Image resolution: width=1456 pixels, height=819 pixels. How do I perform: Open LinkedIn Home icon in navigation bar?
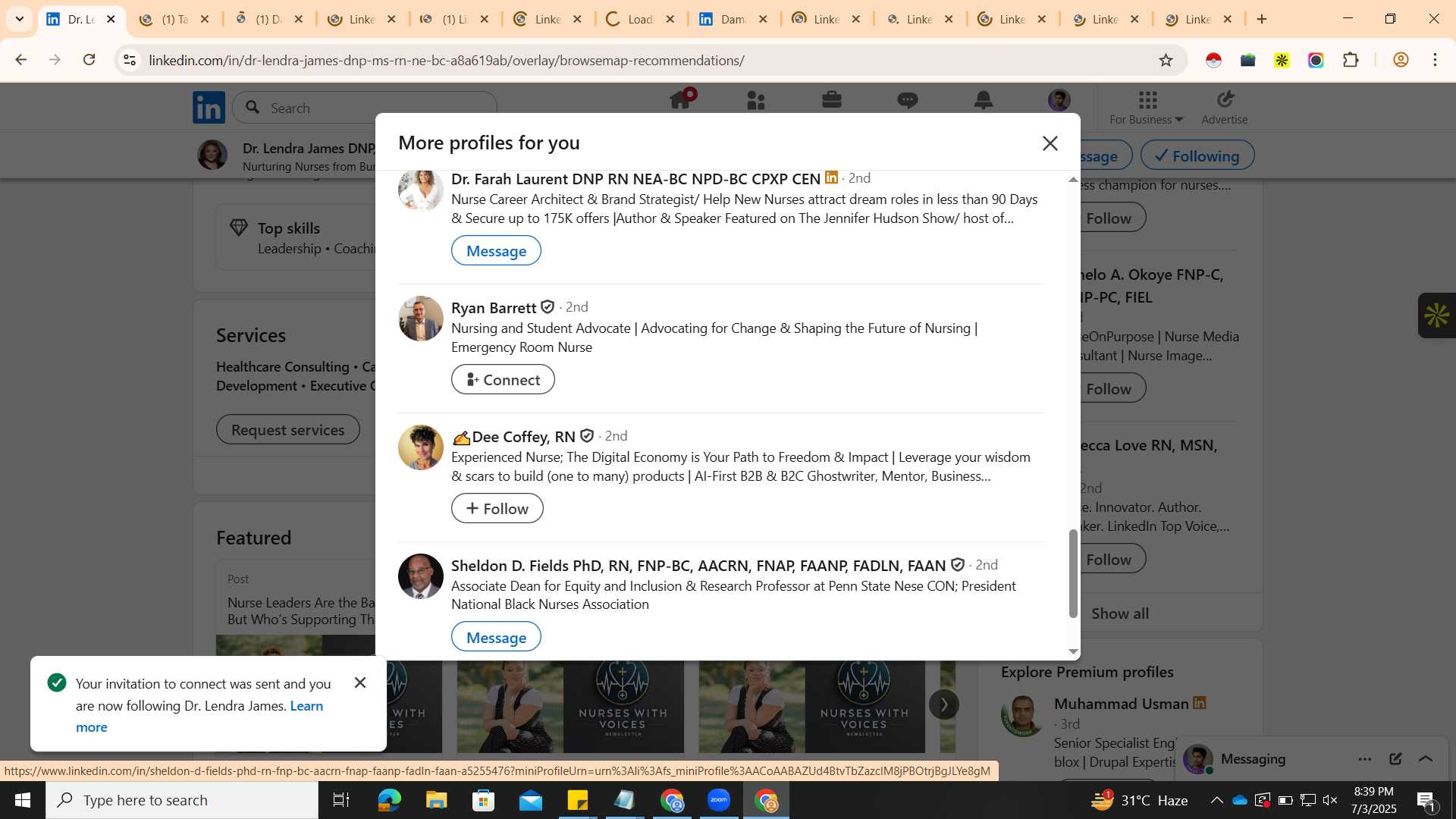tap(680, 100)
